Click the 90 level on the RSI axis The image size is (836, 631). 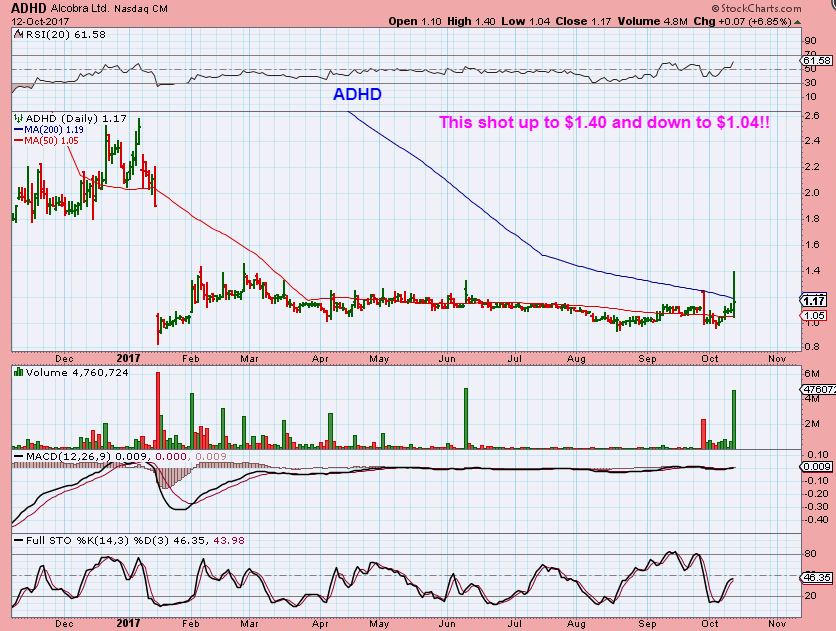[810, 41]
